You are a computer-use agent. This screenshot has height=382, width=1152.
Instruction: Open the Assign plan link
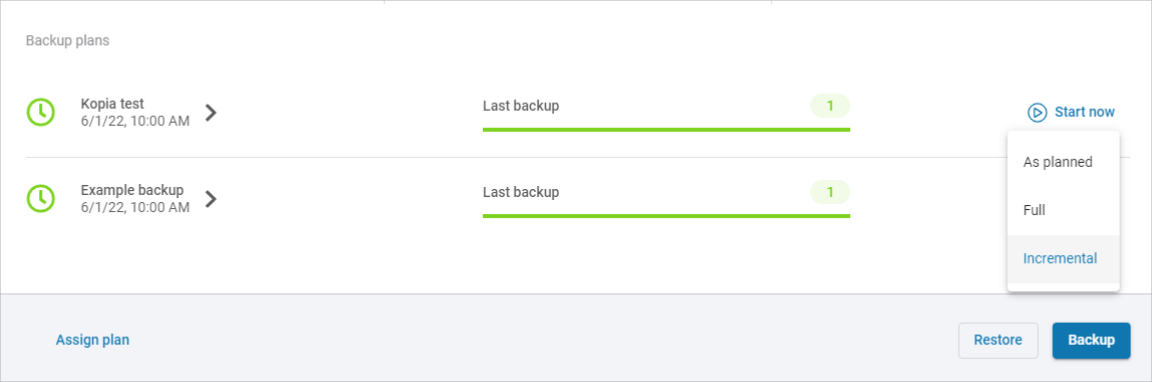93,340
